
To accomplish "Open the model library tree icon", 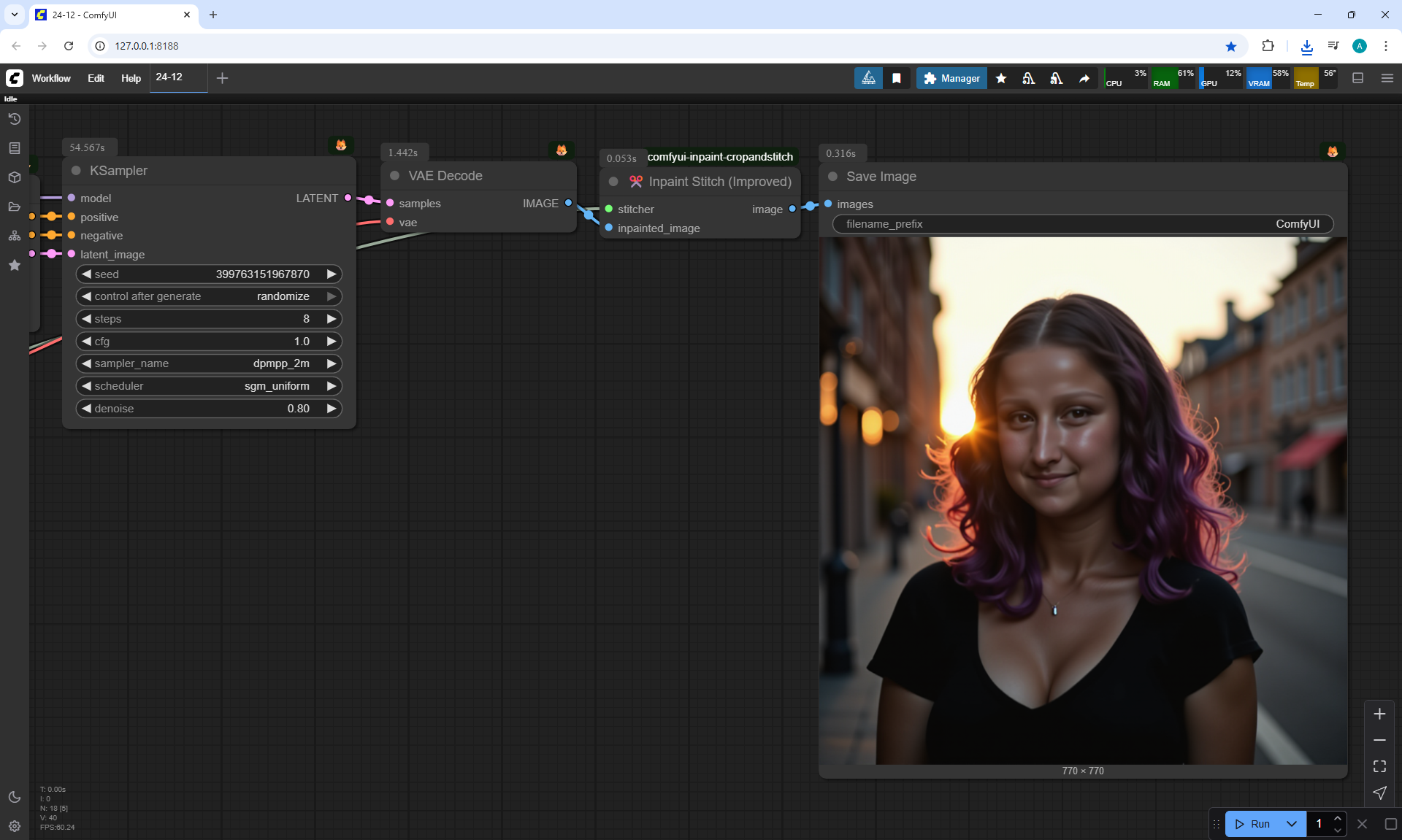I will (x=14, y=236).
